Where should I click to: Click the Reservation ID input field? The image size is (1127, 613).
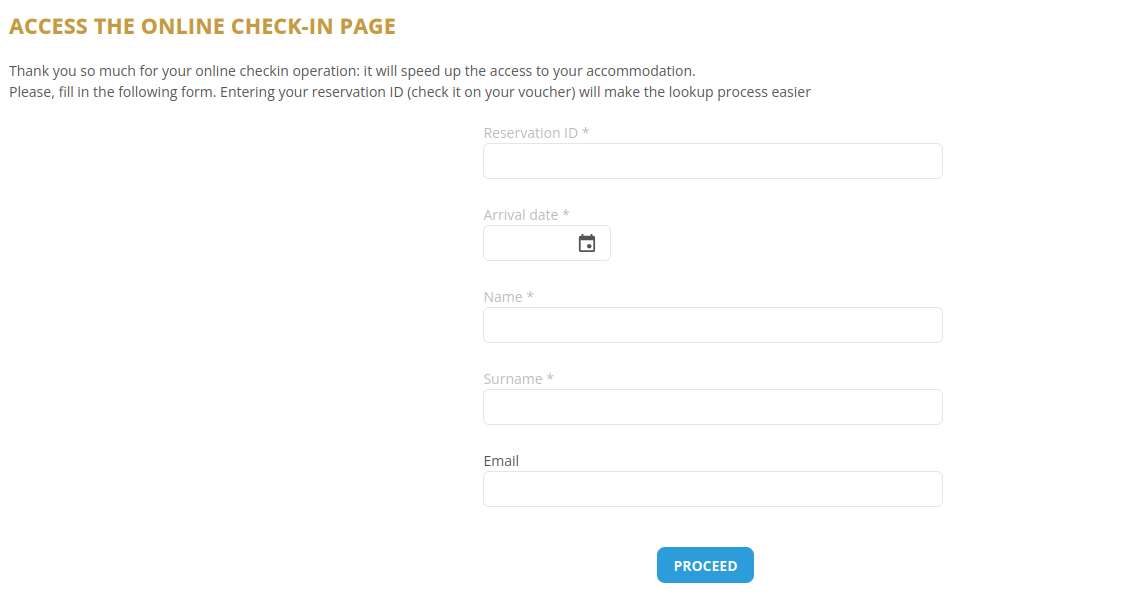pyautogui.click(x=712, y=161)
